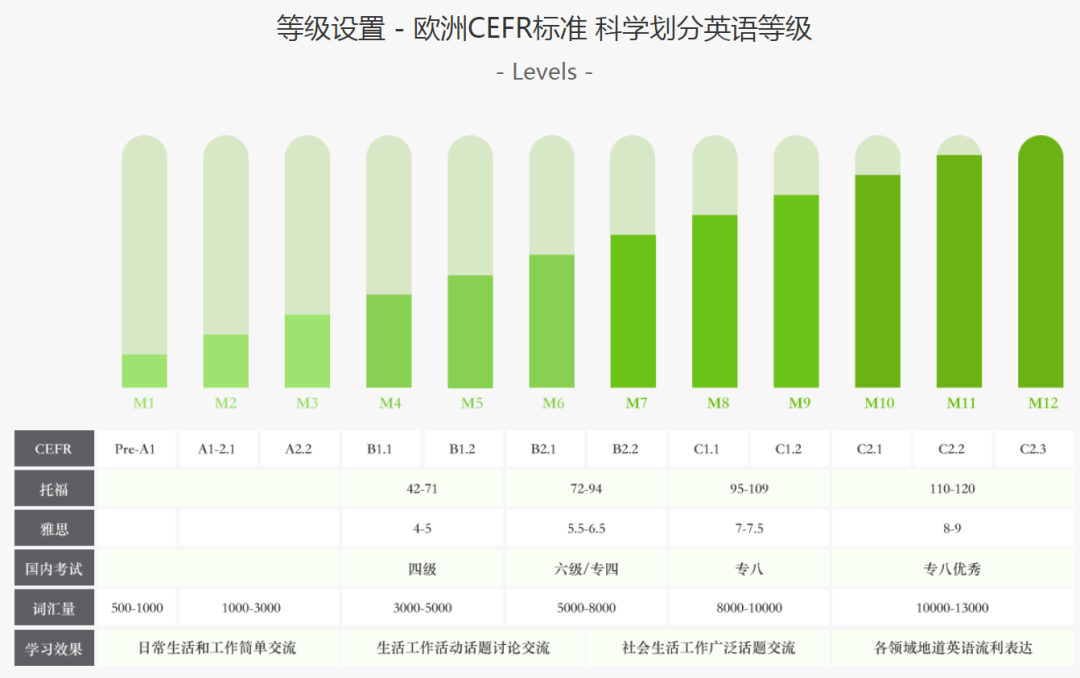The height and width of the screenshot is (678, 1080).
Task: Click the M1 level progress bar
Action: pyautogui.click(x=144, y=262)
